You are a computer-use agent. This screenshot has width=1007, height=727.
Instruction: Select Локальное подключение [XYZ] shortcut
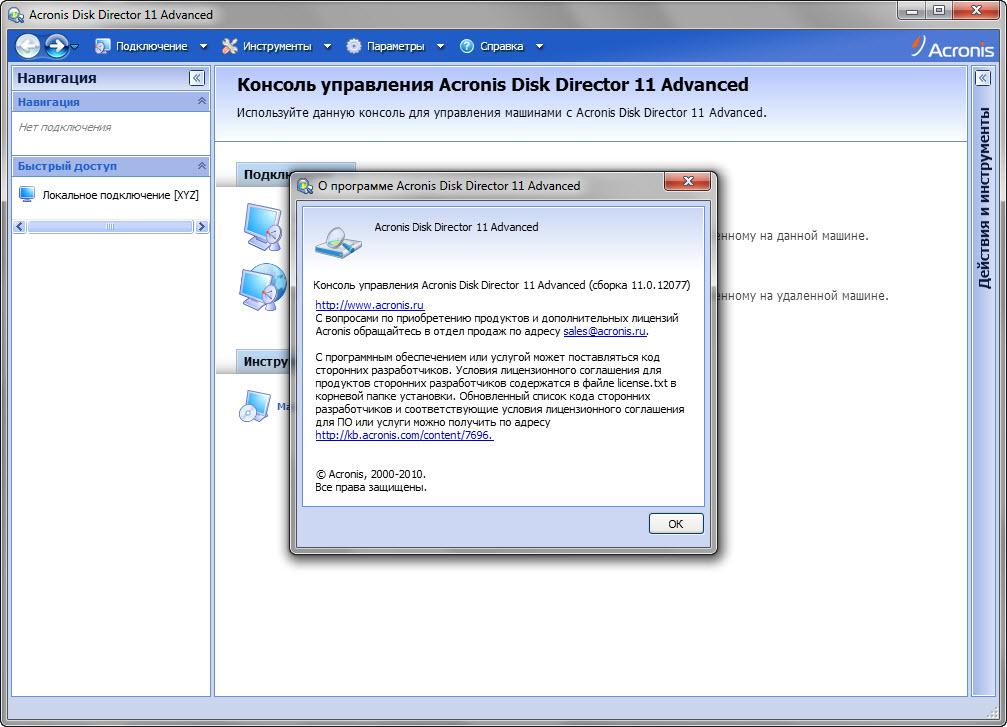coord(121,195)
